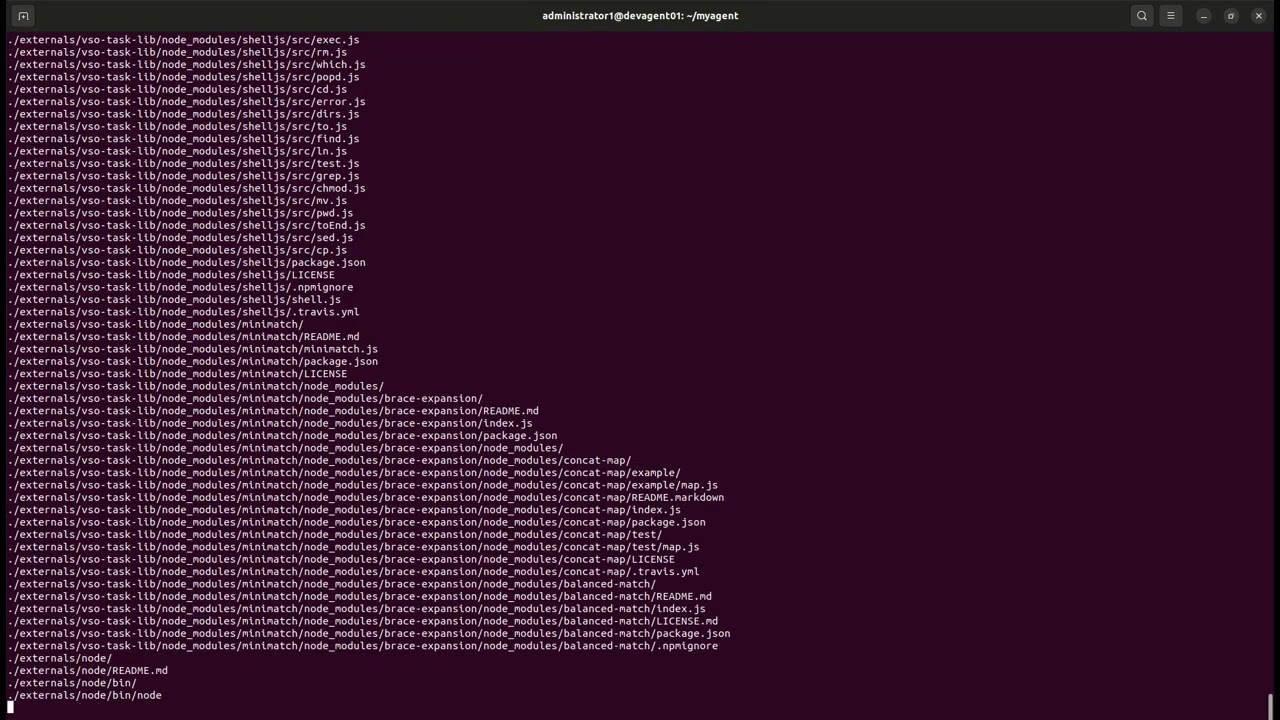The image size is (1280, 720).
Task: Select line ending node_modules/concat-map/
Action: click(x=320, y=460)
